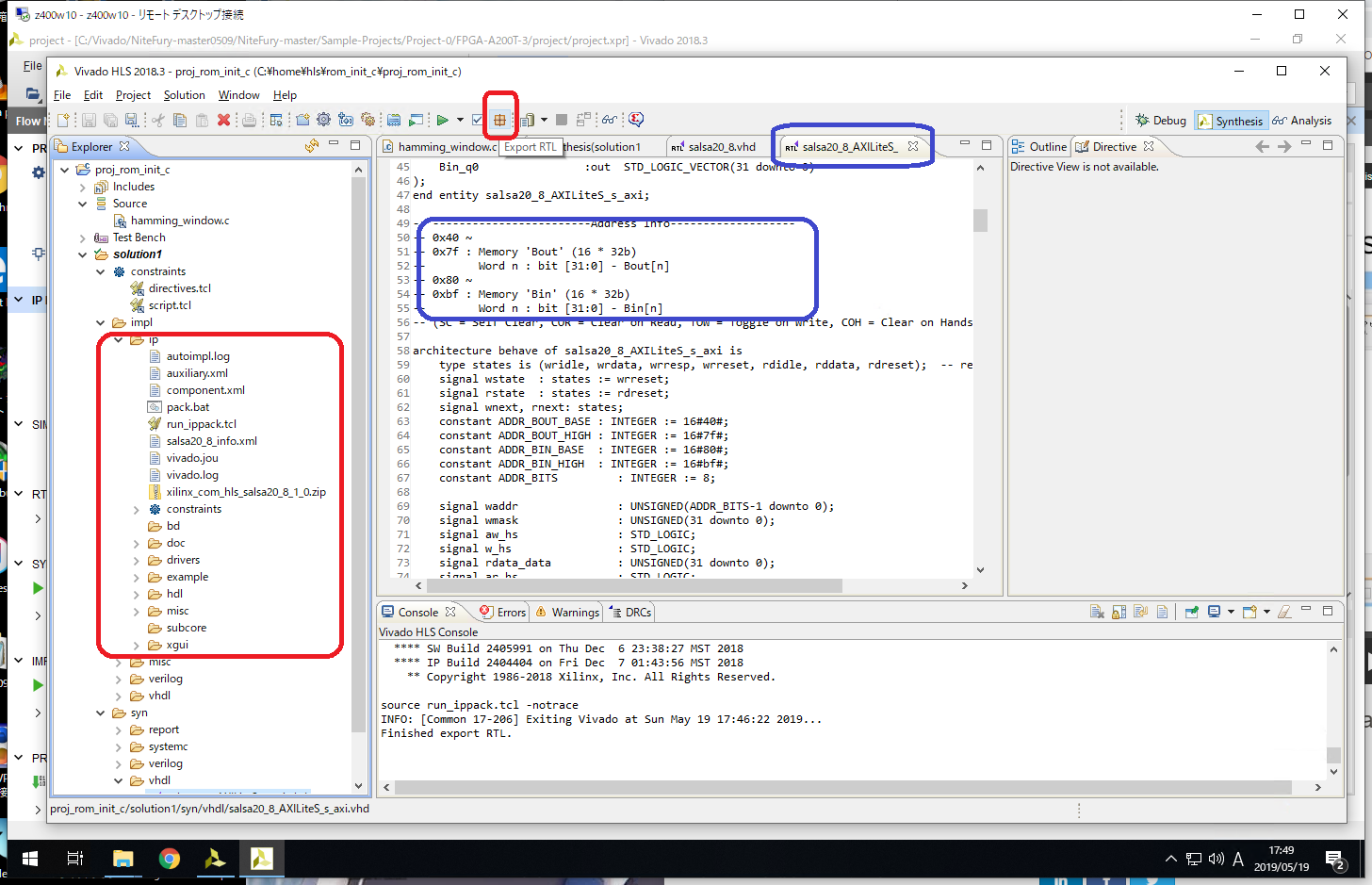Screen dimensions: 1372x885
Task: Click the back arrow in Directive panel
Action: click(x=1263, y=146)
